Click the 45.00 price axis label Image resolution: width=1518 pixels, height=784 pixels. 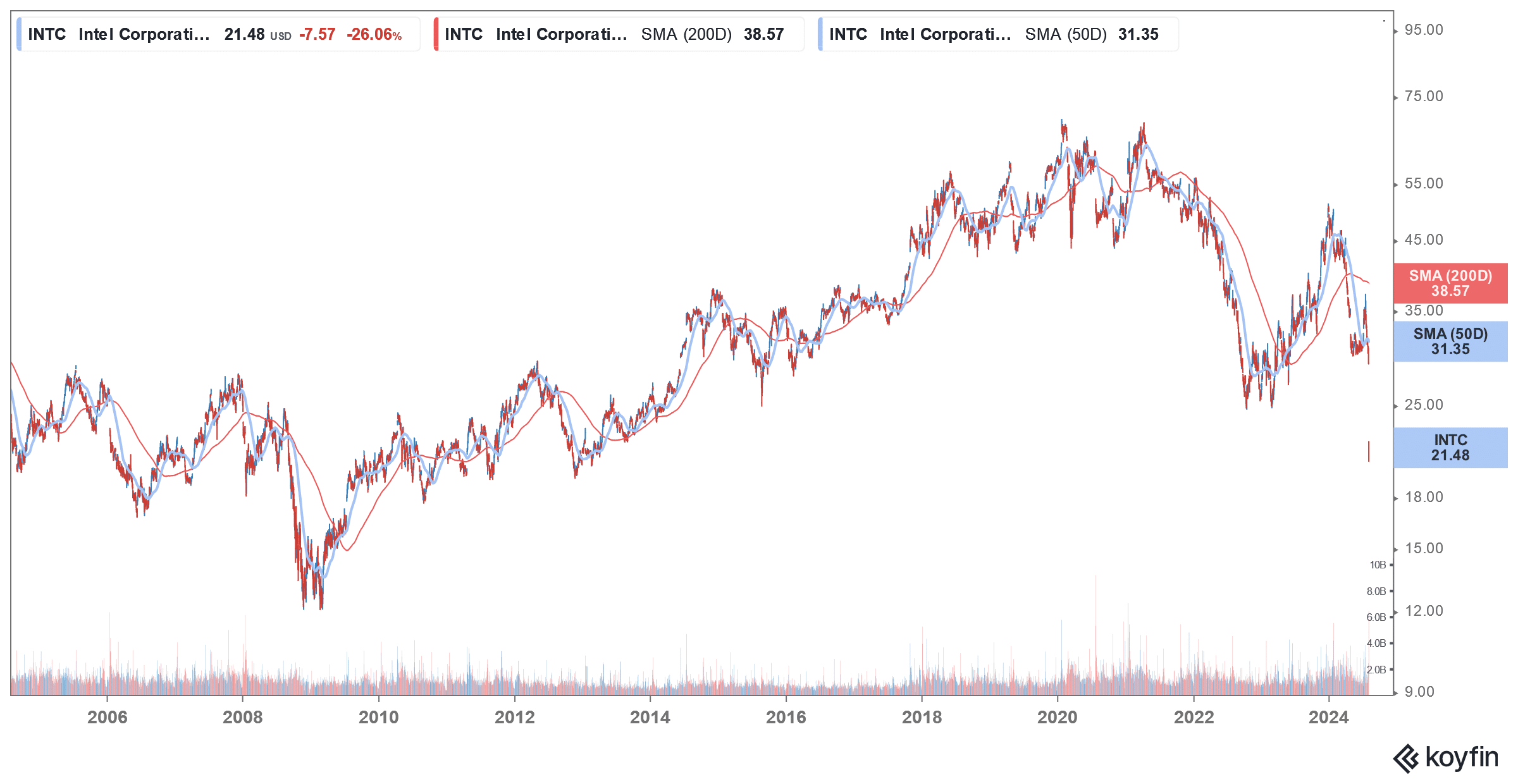(x=1424, y=240)
